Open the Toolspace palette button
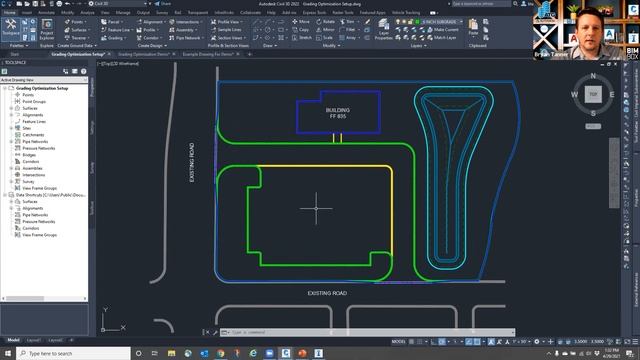 [x=11, y=28]
